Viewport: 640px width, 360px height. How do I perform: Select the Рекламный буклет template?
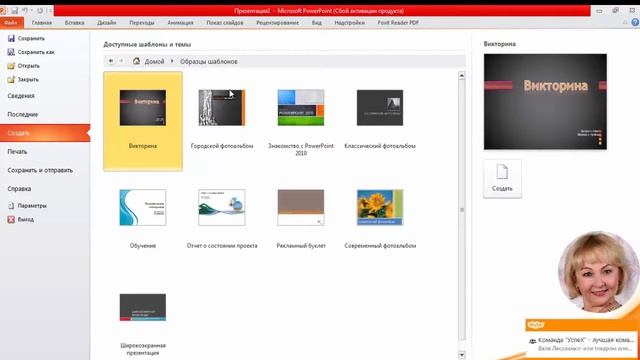(301, 220)
